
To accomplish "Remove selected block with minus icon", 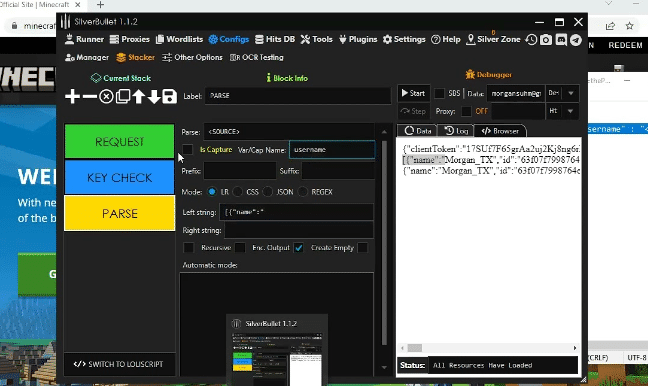I will [x=89, y=96].
